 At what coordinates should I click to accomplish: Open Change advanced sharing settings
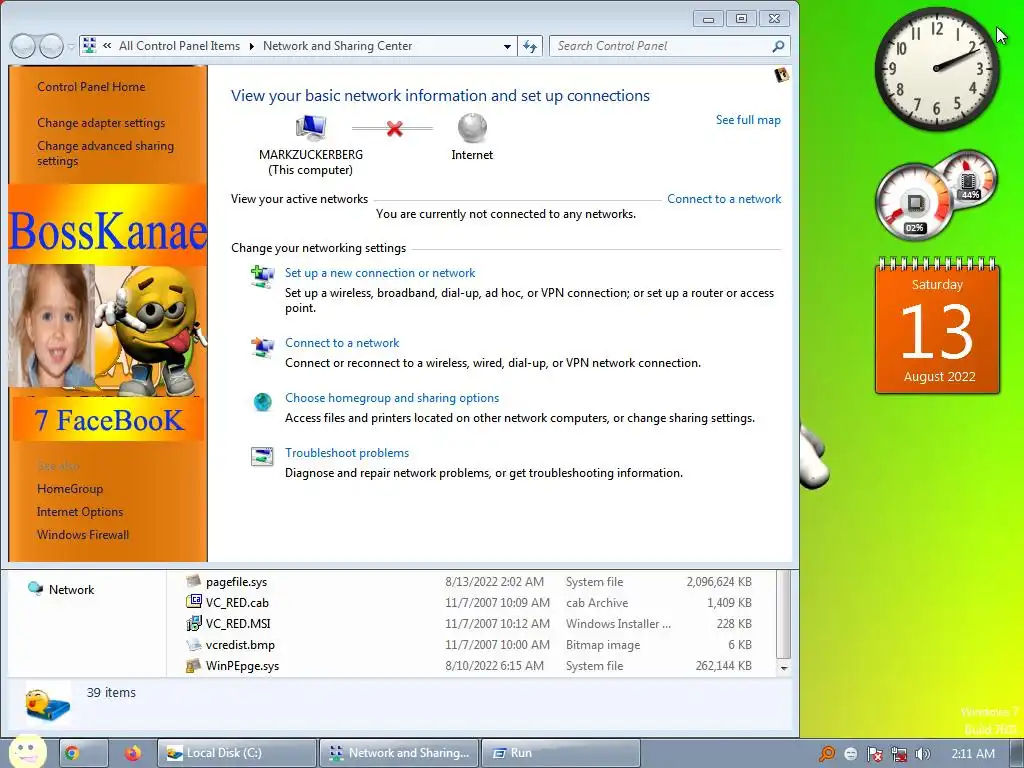(x=105, y=153)
